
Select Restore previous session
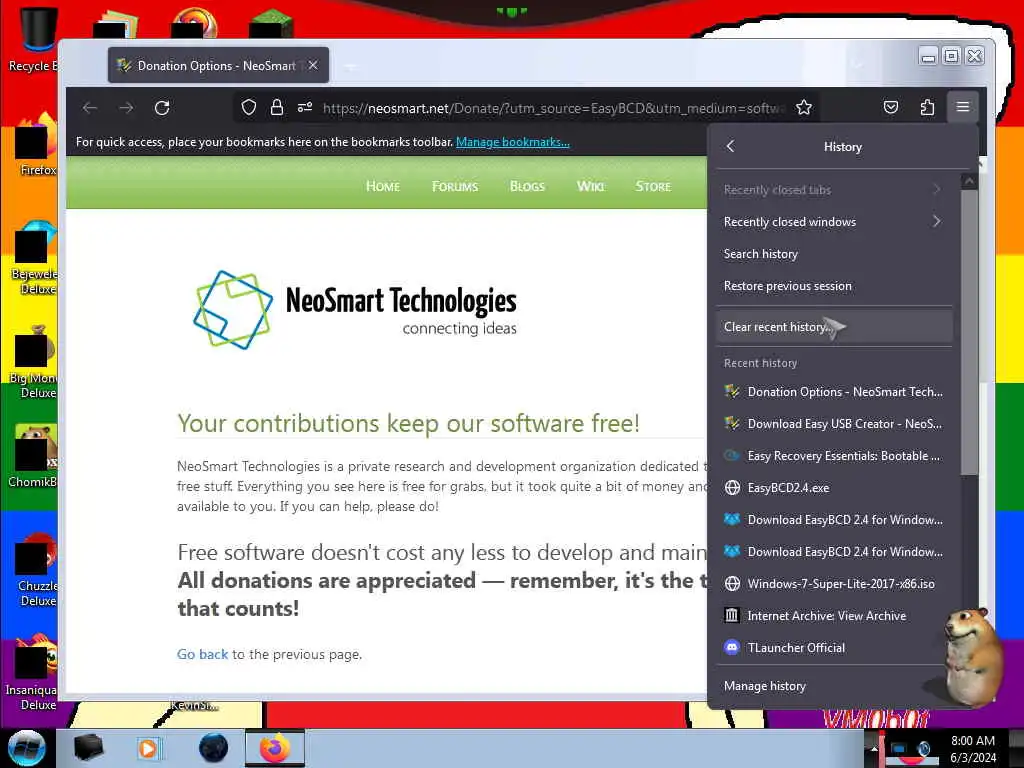(834, 286)
